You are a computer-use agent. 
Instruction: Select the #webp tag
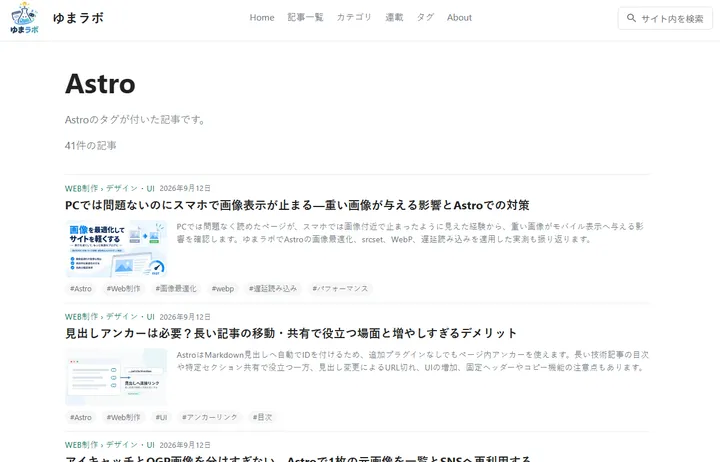(223, 289)
